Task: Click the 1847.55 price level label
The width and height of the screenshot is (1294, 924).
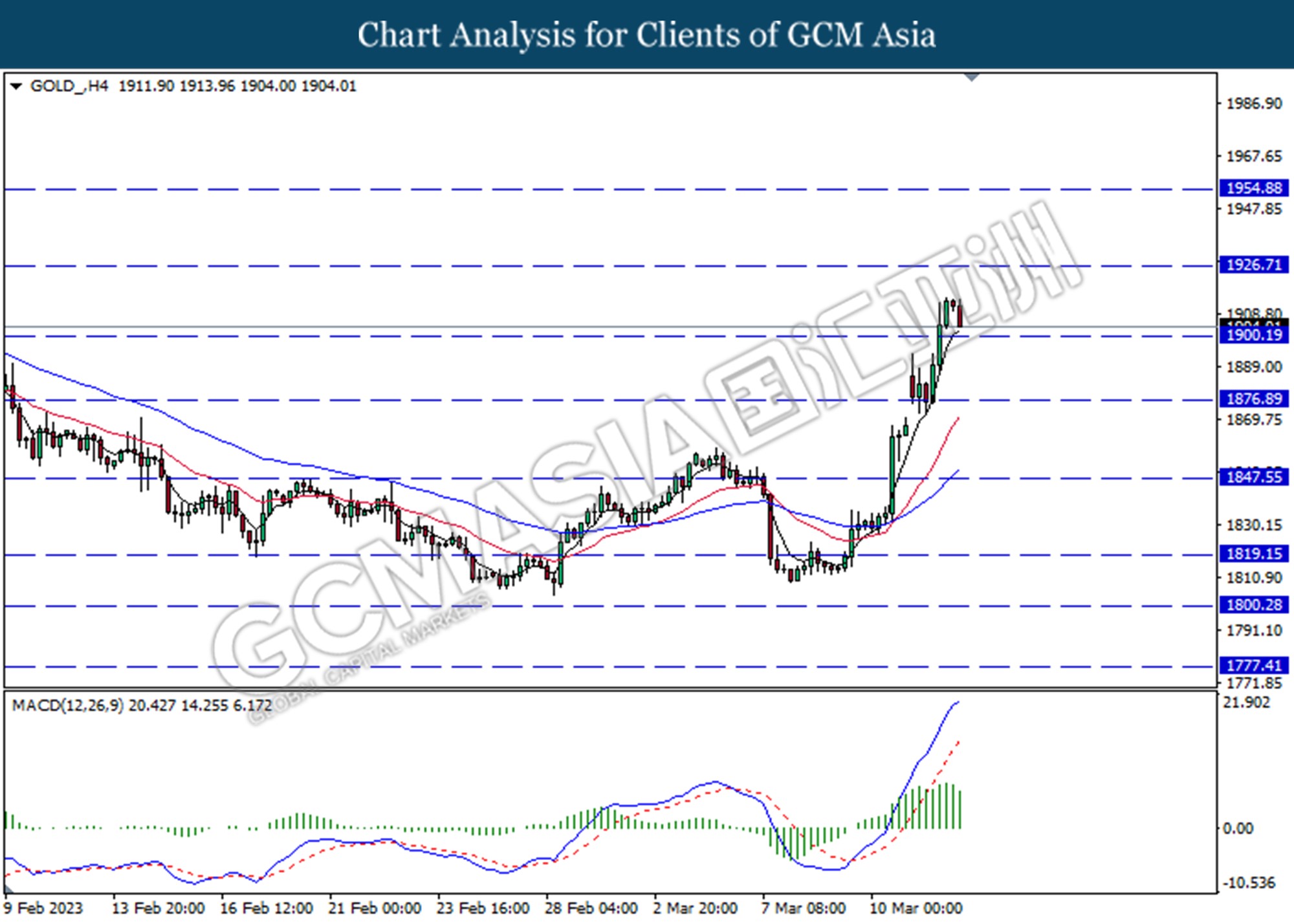Action: point(1254,477)
